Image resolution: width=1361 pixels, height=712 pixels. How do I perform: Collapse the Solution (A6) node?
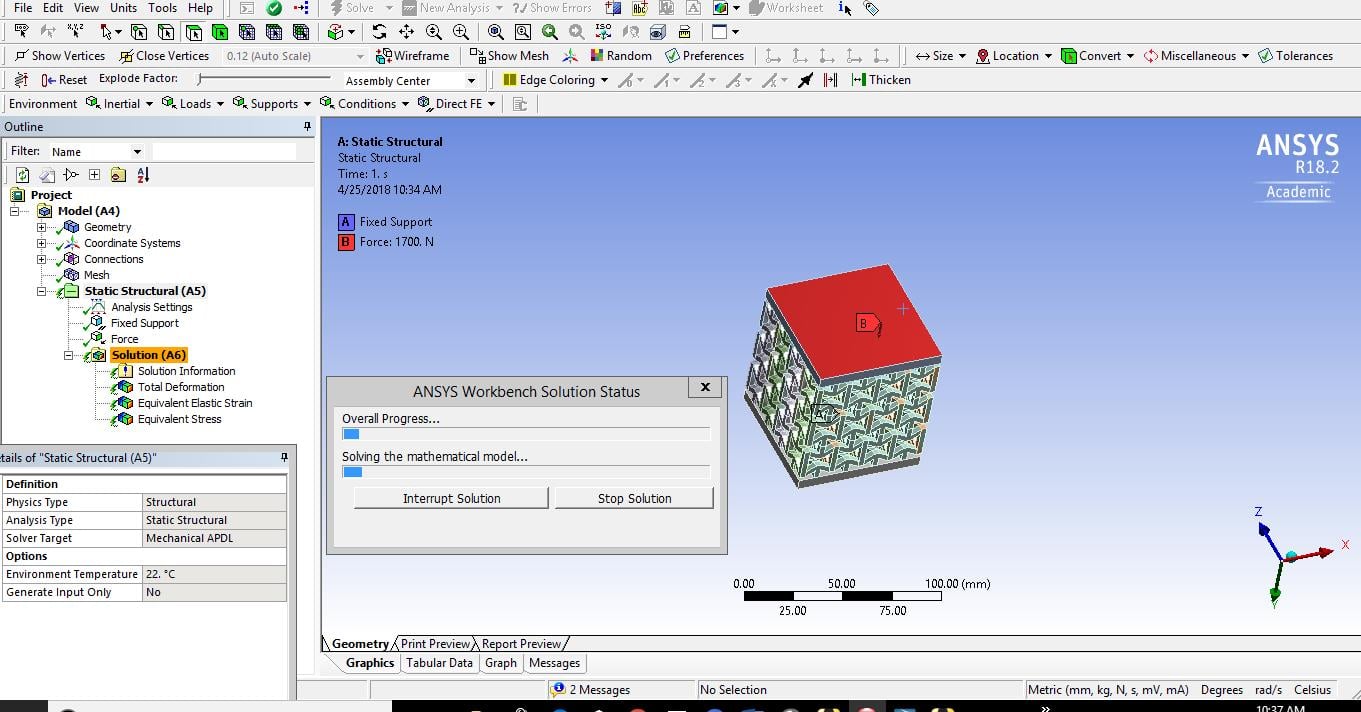point(68,355)
